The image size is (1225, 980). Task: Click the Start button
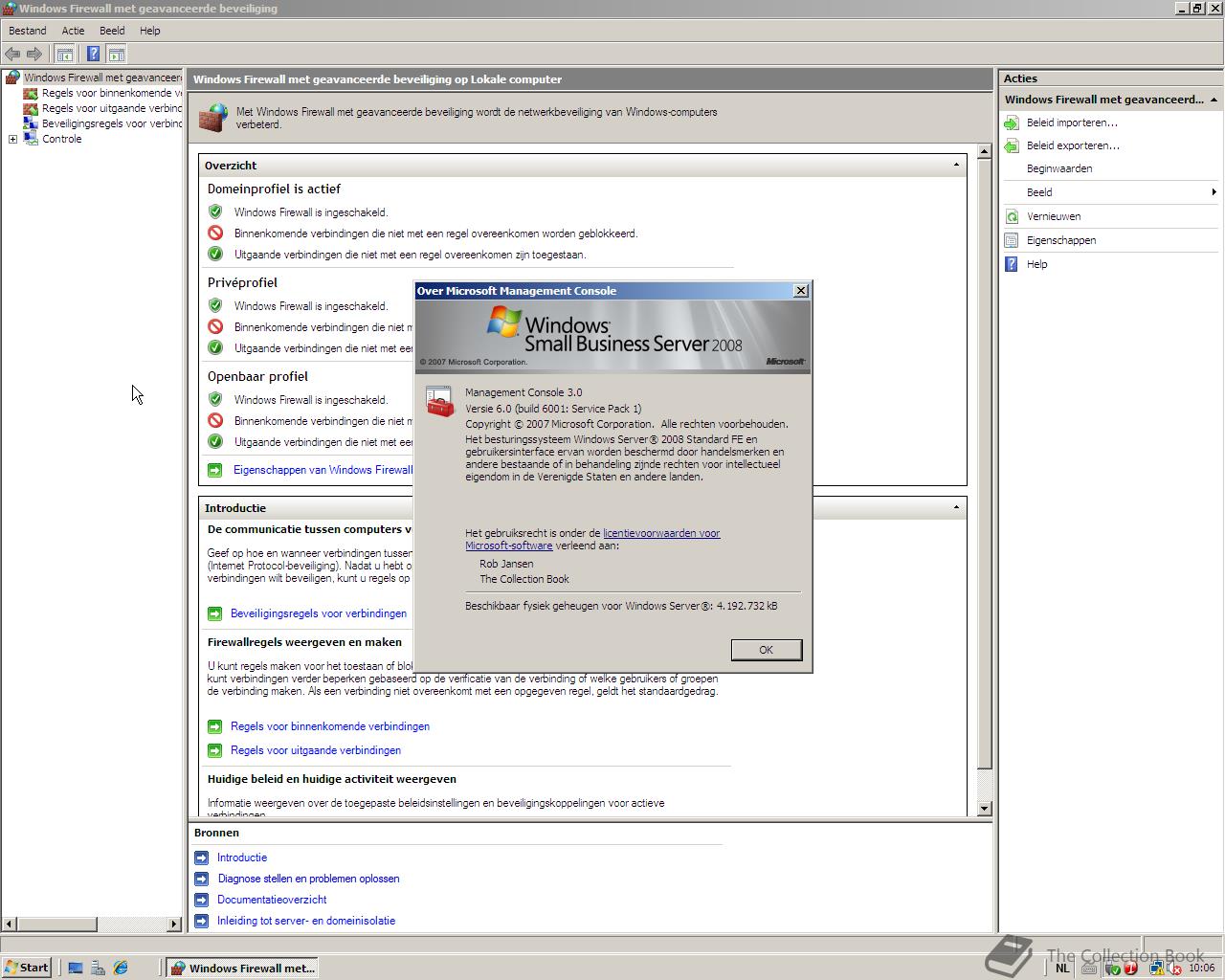coord(26,968)
